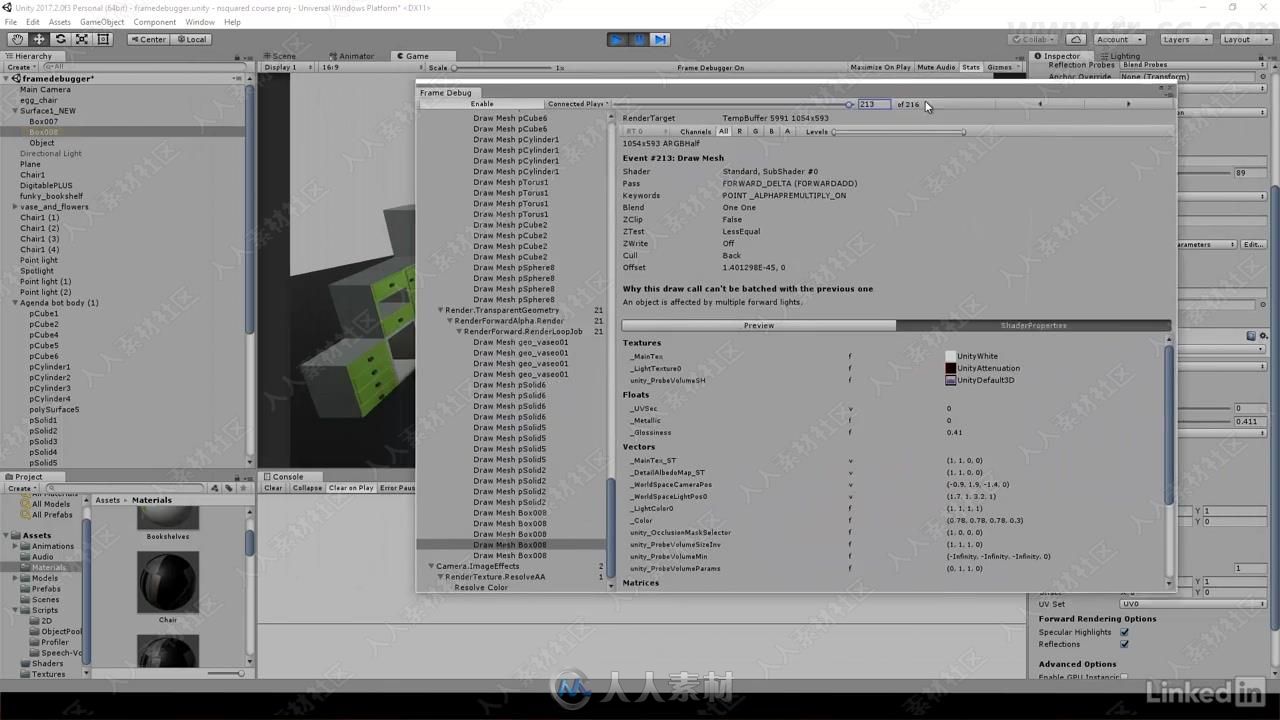The image size is (1280, 720).
Task: Switch to the Animator tab
Action: [x=351, y=56]
